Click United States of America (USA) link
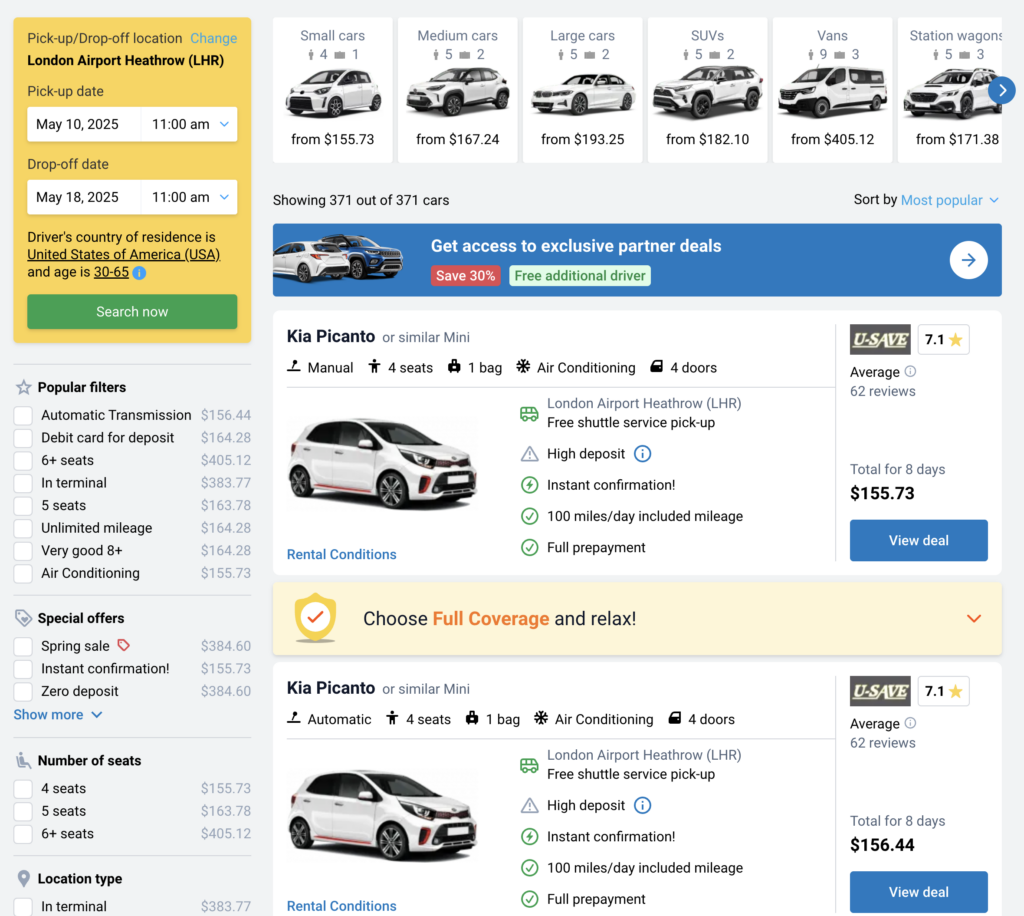 pos(123,255)
